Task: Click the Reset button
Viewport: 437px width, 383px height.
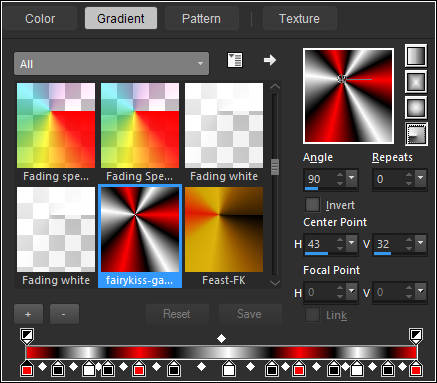Action: pyautogui.click(x=177, y=314)
